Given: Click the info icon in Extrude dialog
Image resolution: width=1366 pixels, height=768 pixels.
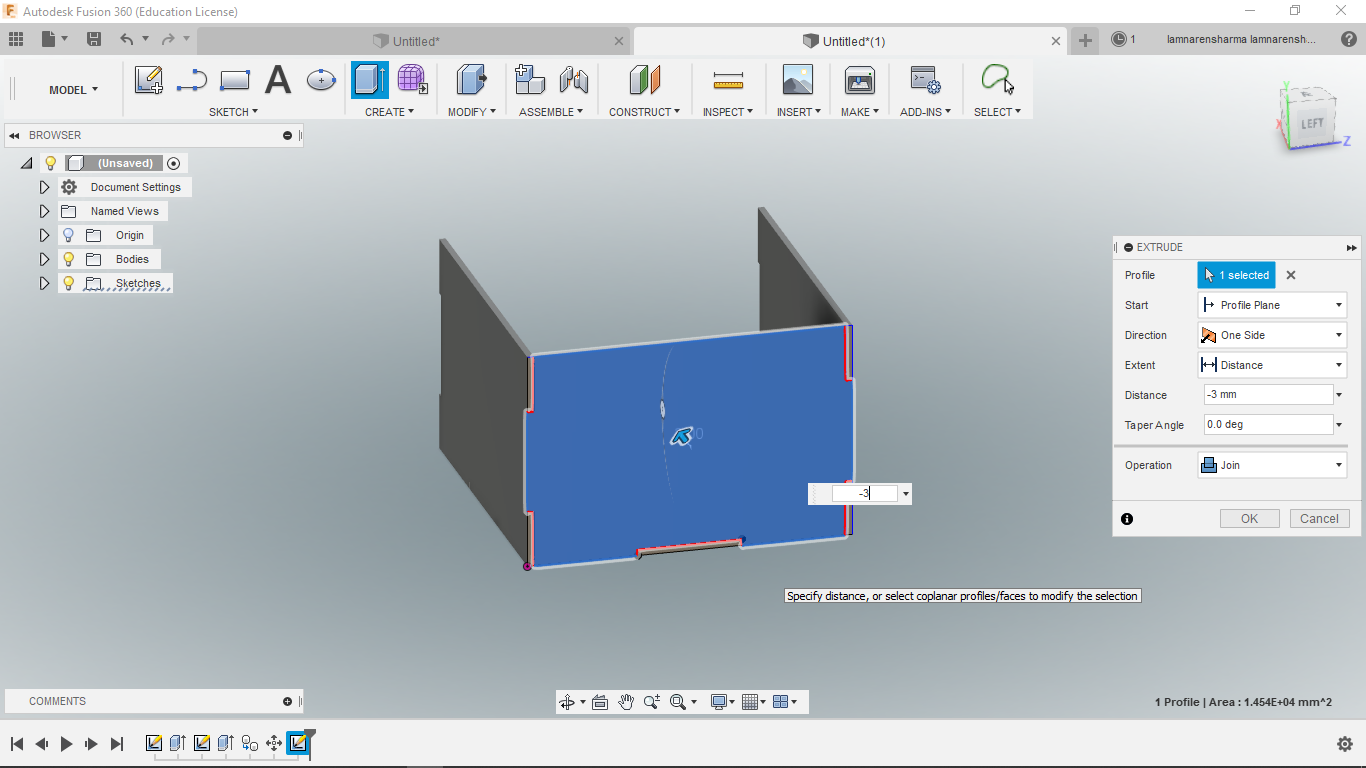Looking at the screenshot, I should [1127, 519].
